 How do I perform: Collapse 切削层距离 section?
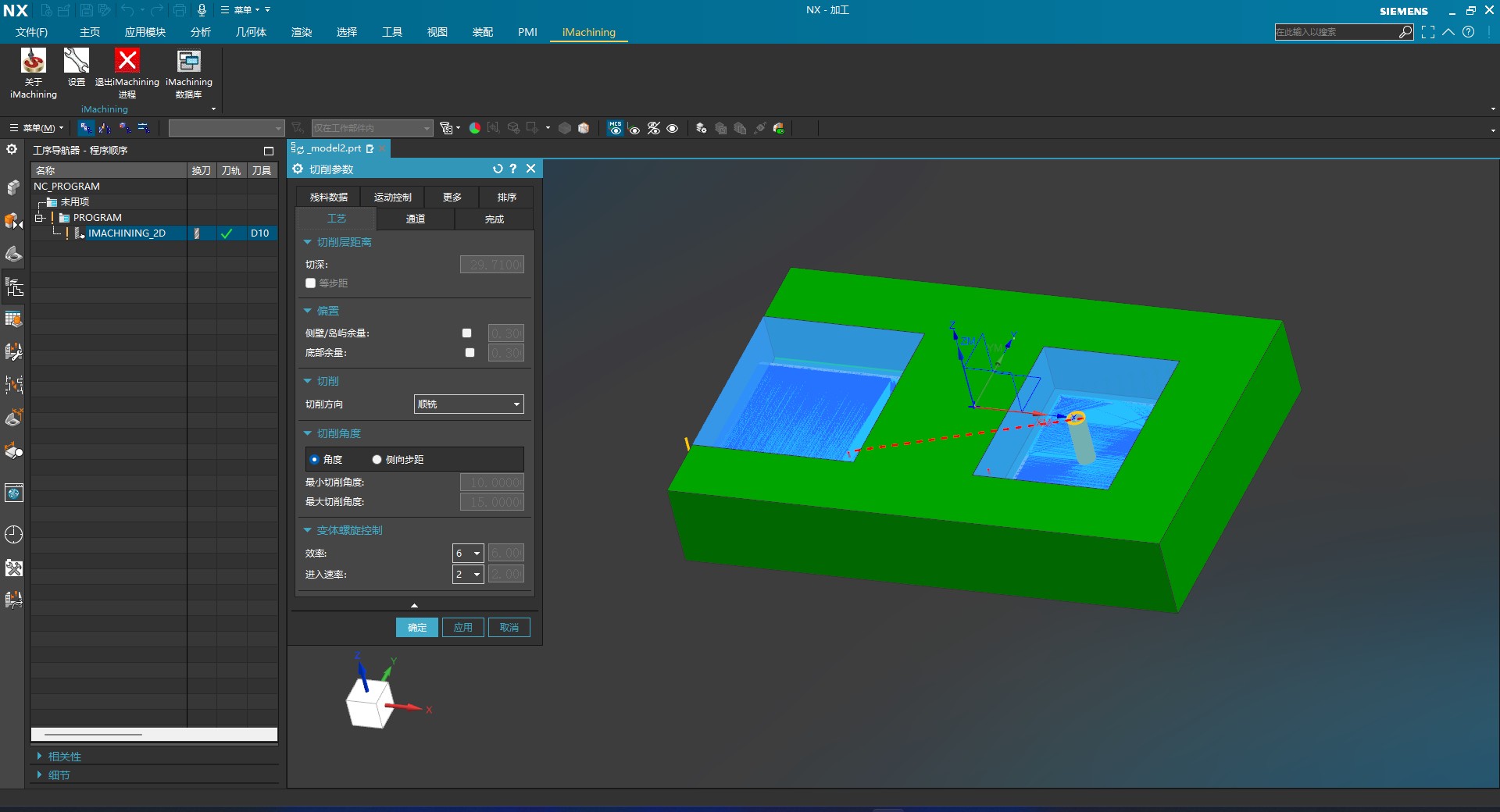(x=308, y=242)
